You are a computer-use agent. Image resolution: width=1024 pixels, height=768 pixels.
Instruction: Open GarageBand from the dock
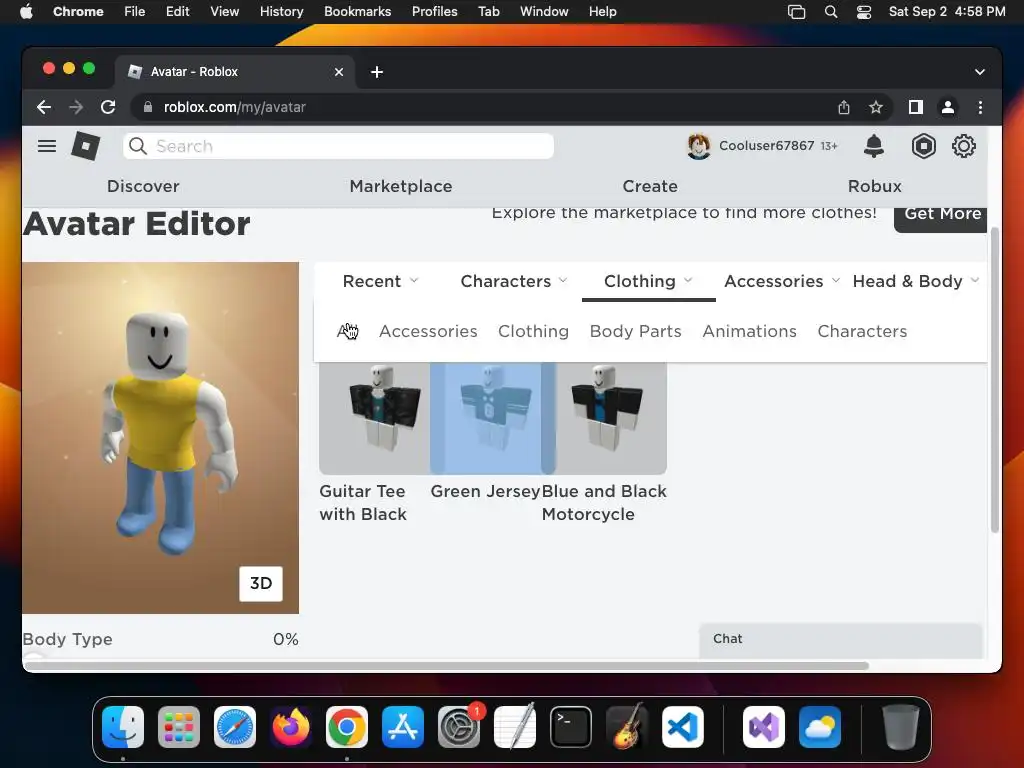tap(627, 727)
